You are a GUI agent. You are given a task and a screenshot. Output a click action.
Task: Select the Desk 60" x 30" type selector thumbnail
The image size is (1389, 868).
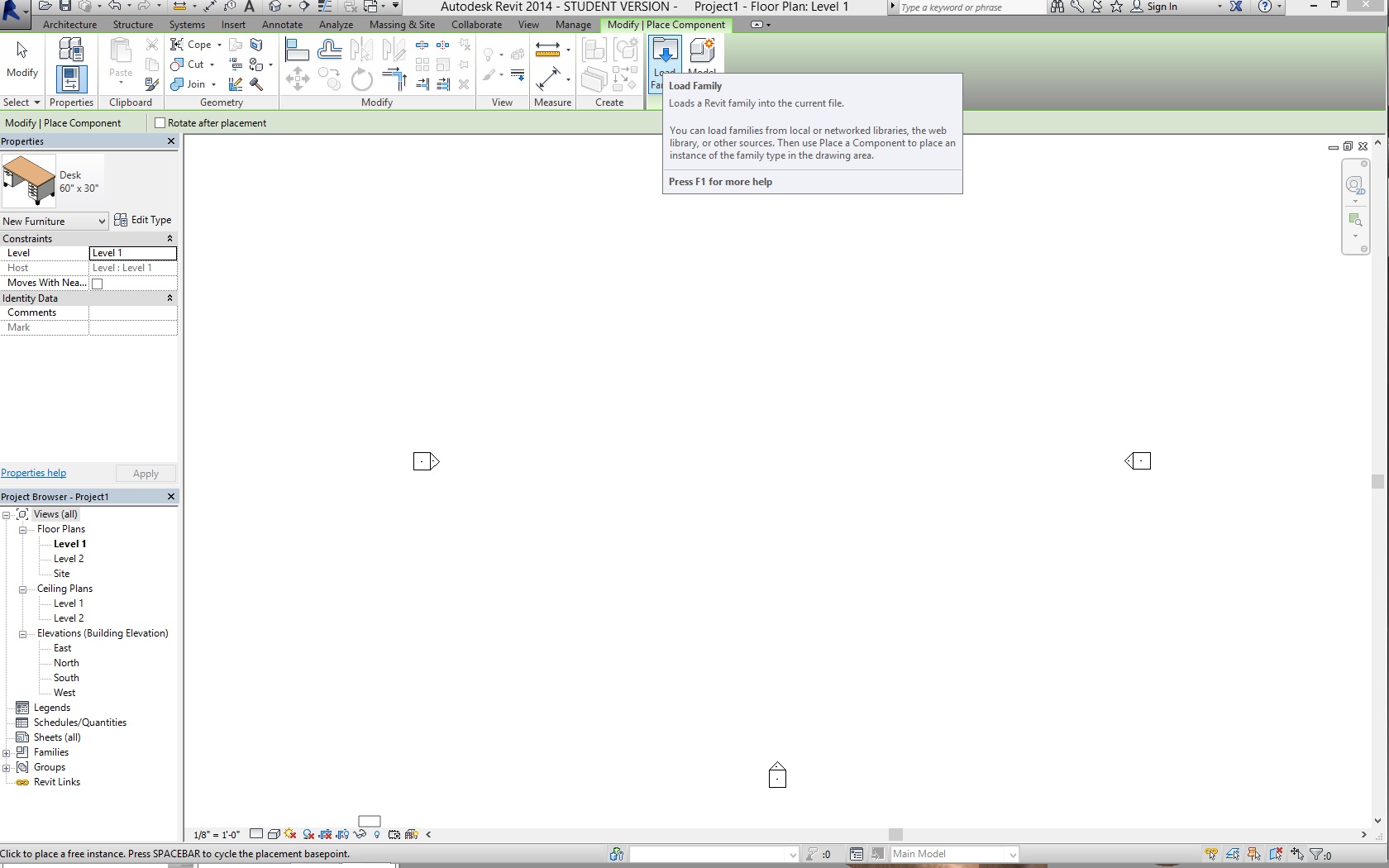pos(29,180)
